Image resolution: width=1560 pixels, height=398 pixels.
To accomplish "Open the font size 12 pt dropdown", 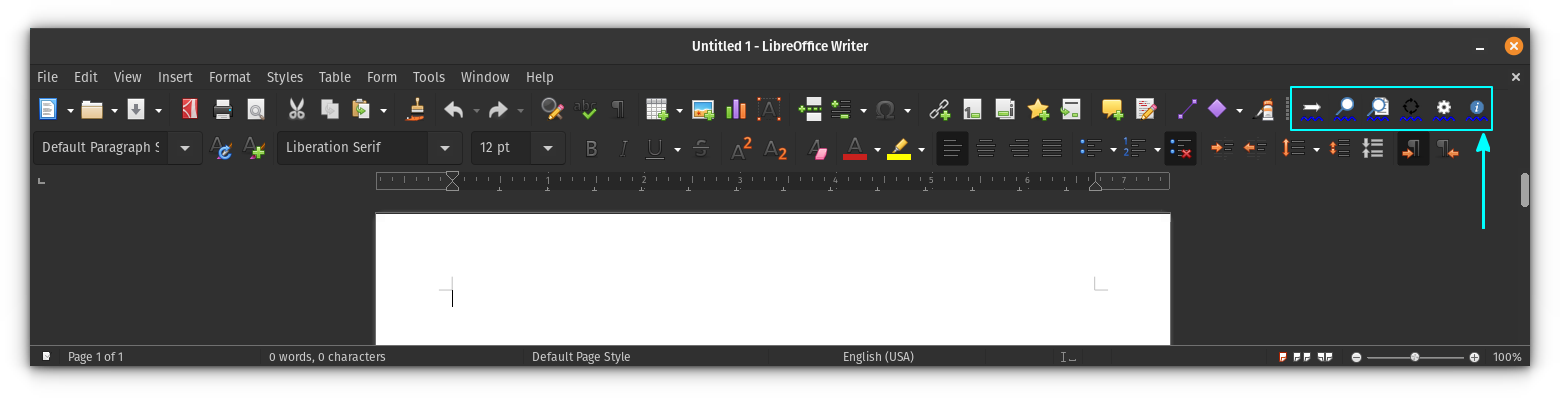I will tap(548, 148).
